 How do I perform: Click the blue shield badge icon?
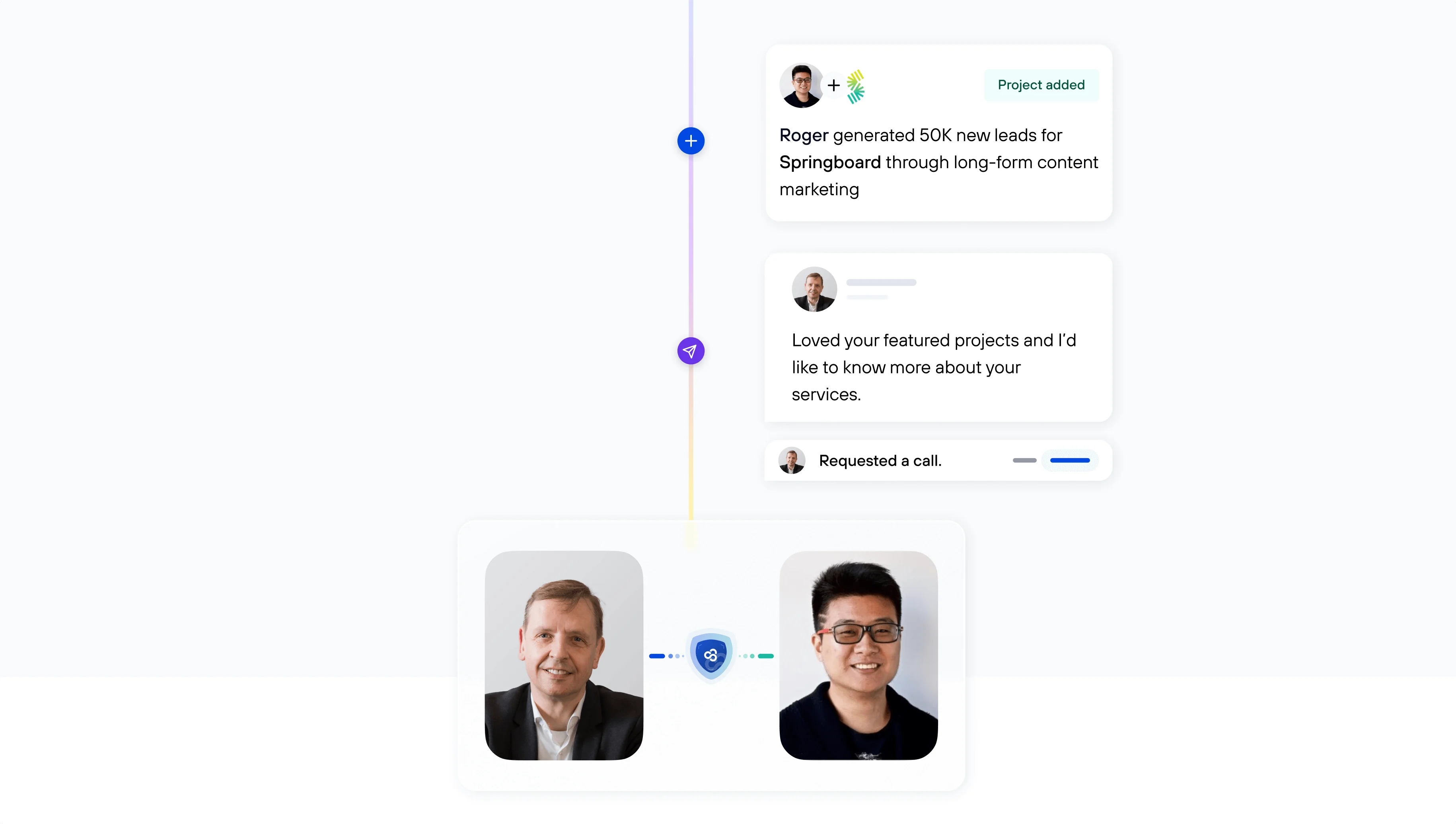click(711, 656)
